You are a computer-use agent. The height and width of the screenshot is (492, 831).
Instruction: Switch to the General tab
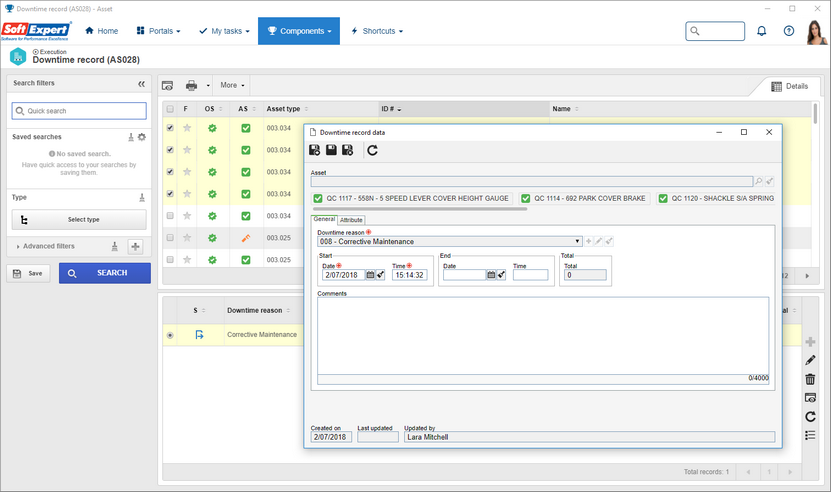pyautogui.click(x=324, y=219)
